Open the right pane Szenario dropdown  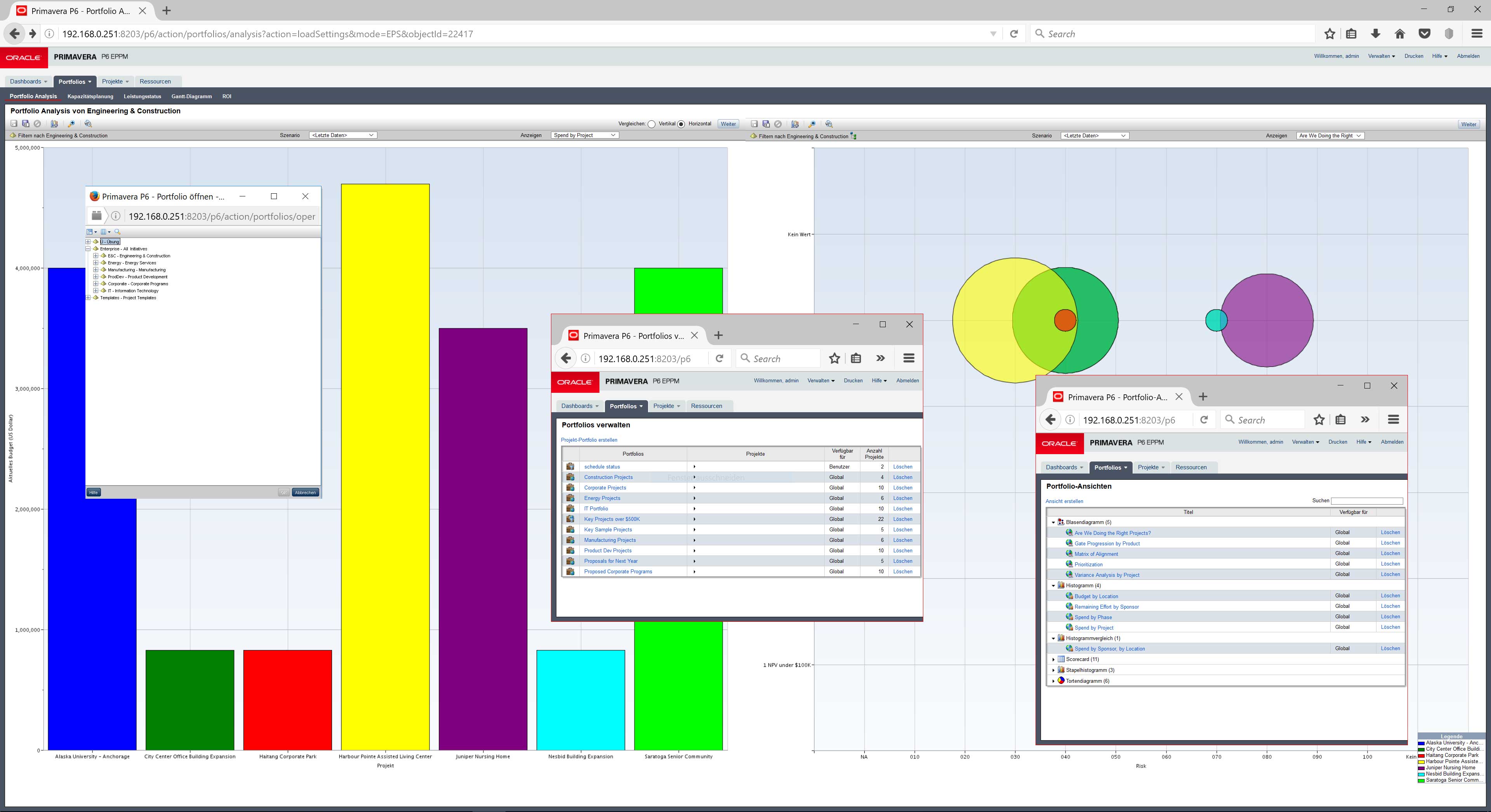pyautogui.click(x=1094, y=135)
